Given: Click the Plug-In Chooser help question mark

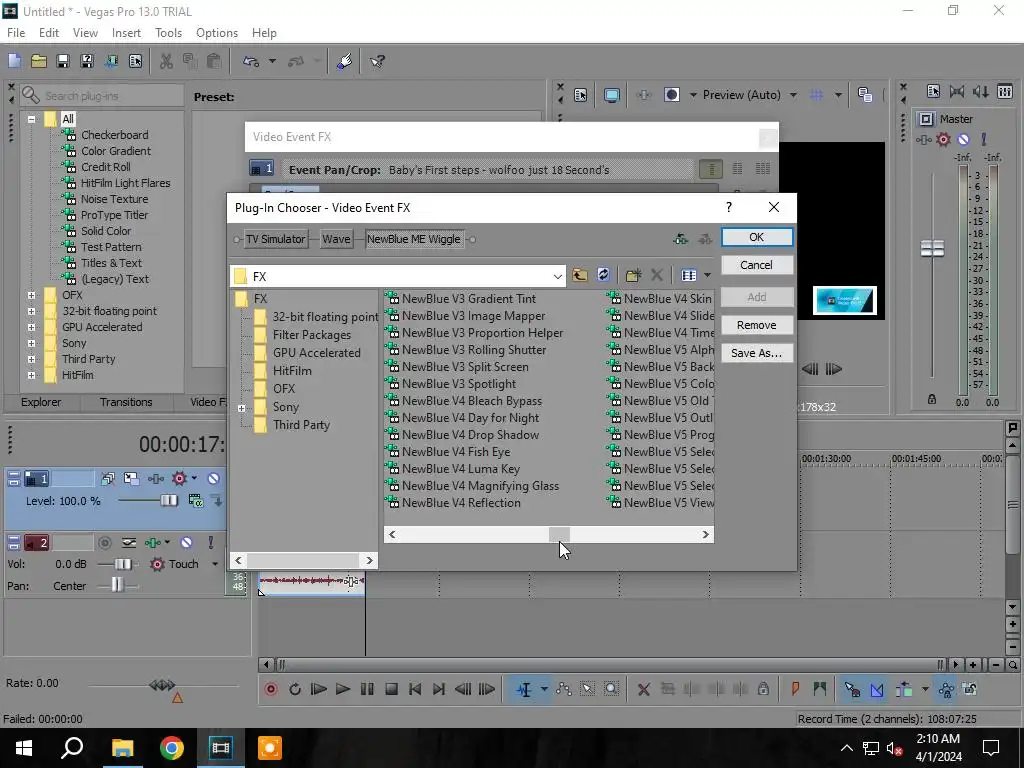Looking at the screenshot, I should pyautogui.click(x=729, y=207).
